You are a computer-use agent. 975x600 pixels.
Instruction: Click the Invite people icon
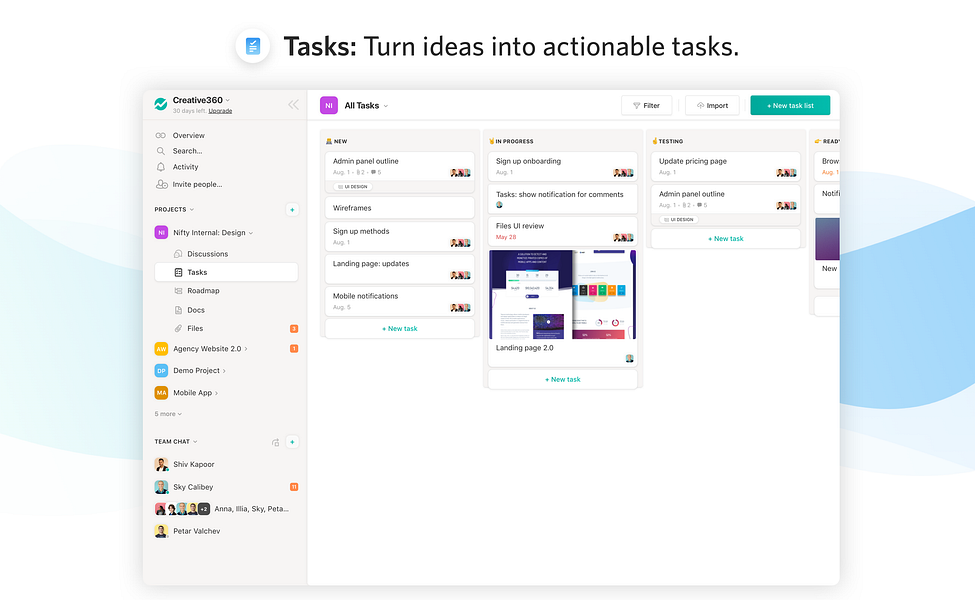[x=161, y=184]
